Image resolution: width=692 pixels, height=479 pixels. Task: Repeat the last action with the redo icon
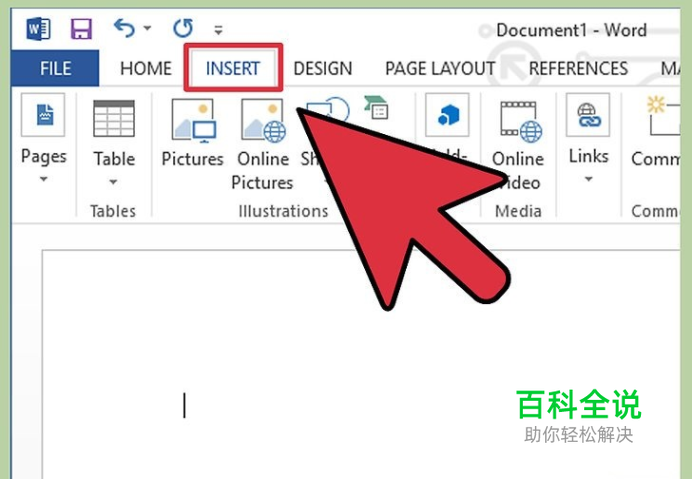point(183,28)
